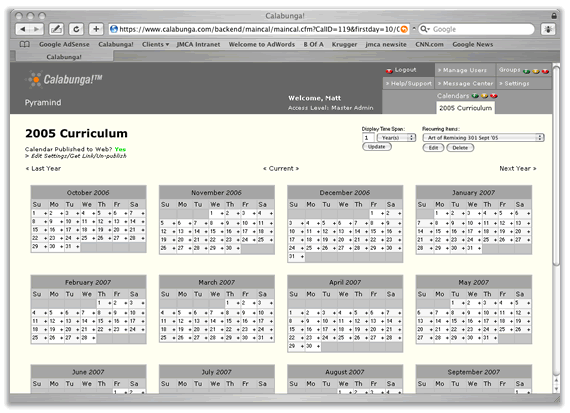Image resolution: width=570 pixels, height=413 pixels.
Task: Open the B Of A bookmark
Action: point(313,44)
